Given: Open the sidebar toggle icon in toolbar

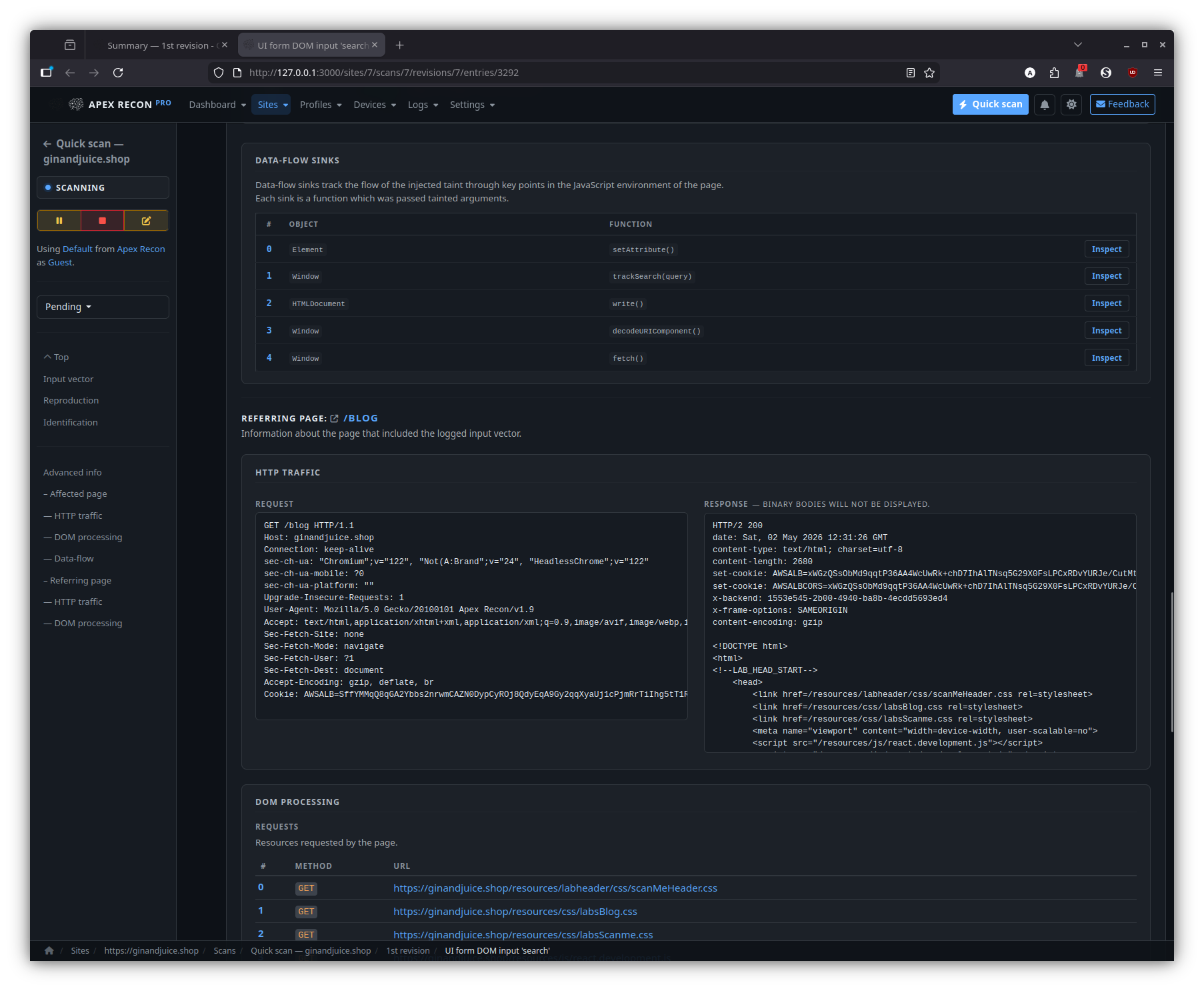Looking at the screenshot, I should (x=46, y=73).
